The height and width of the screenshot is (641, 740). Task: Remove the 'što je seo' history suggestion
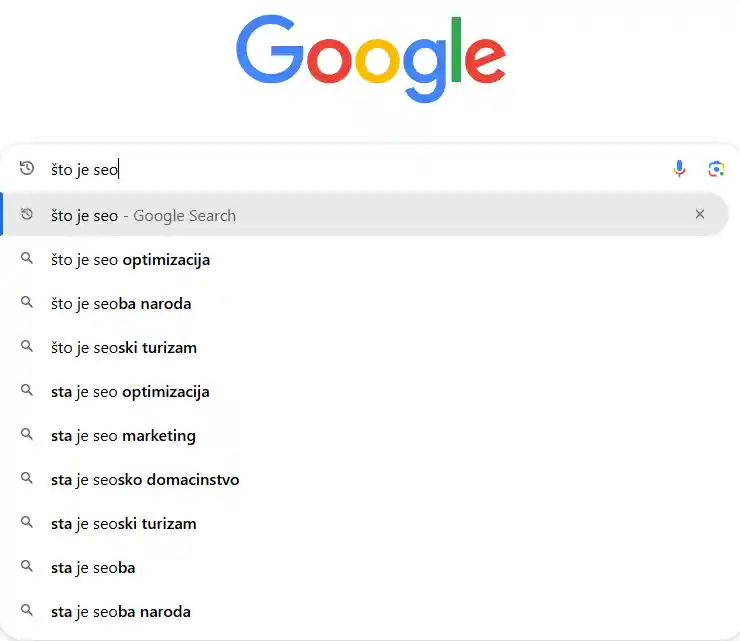point(700,214)
